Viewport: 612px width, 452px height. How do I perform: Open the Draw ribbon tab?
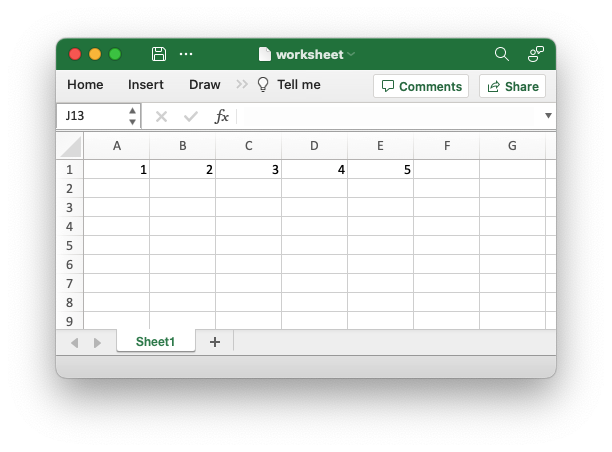(204, 85)
